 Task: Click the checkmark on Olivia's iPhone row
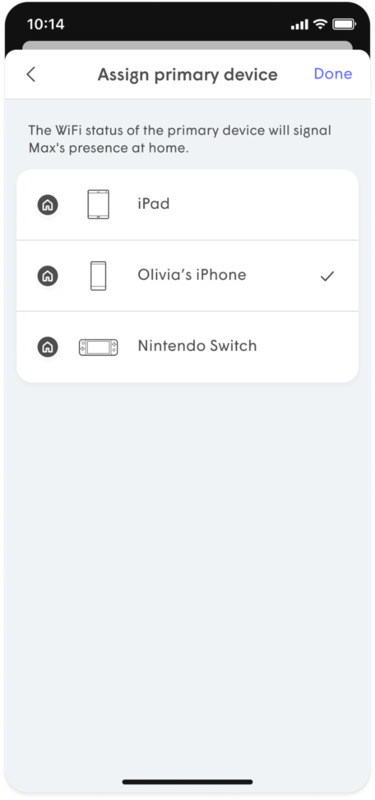327,276
